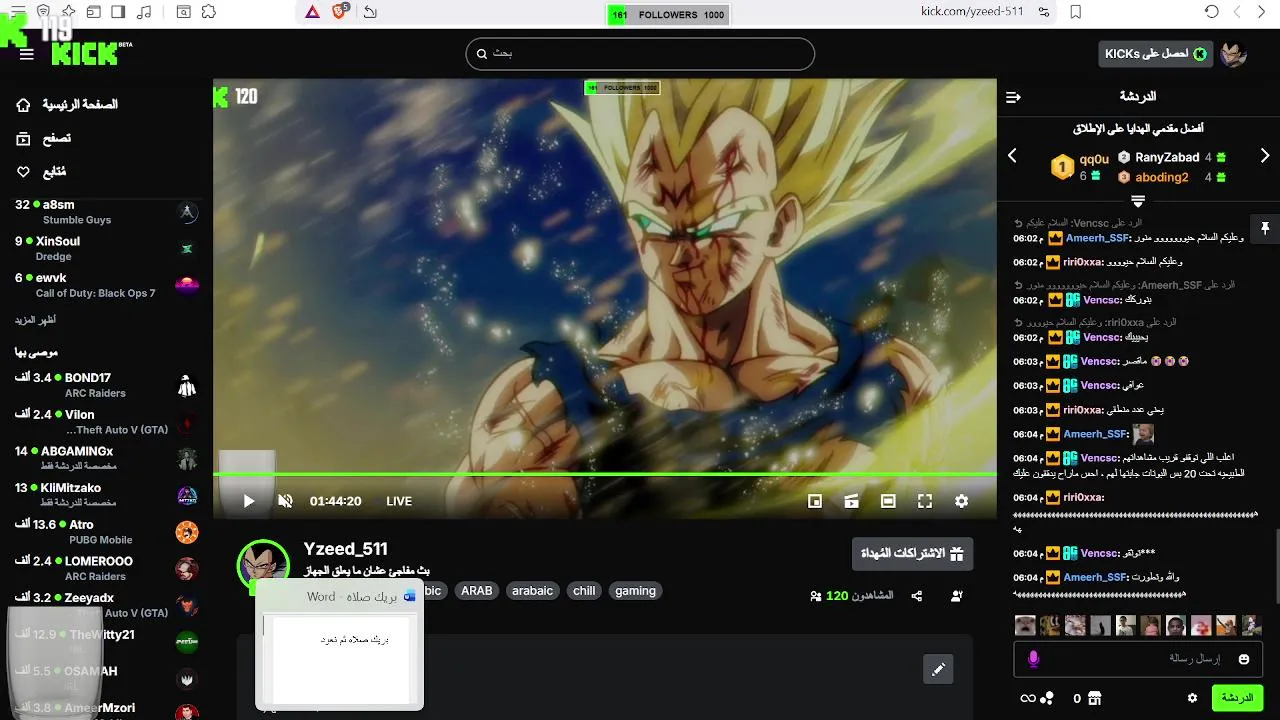Open recommended channel ABGAMINGx
Screen dimensions: 1280x720
click(105, 458)
